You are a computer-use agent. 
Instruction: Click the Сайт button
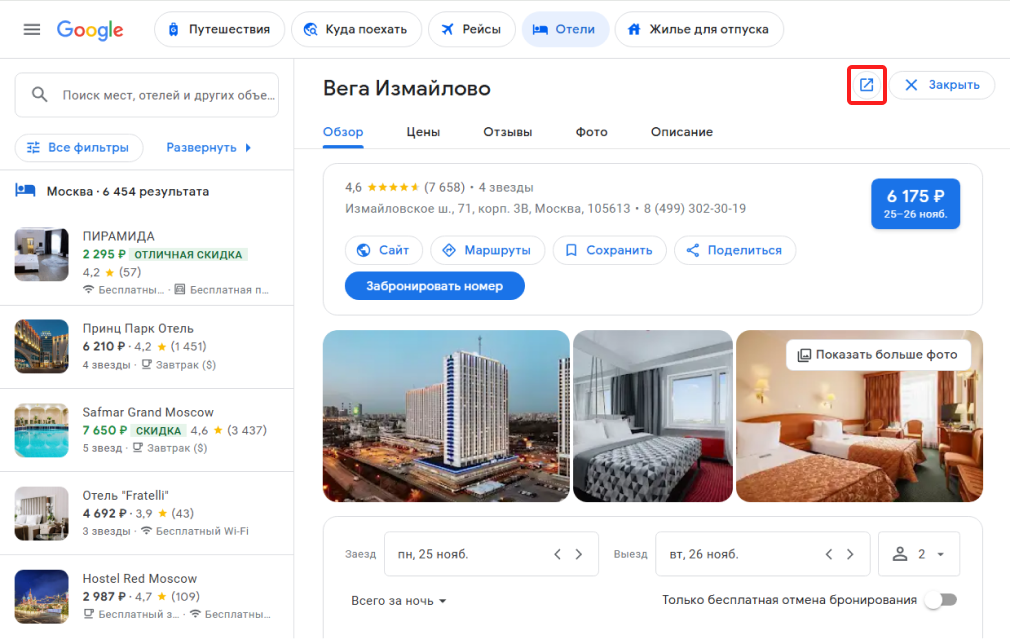(x=384, y=250)
